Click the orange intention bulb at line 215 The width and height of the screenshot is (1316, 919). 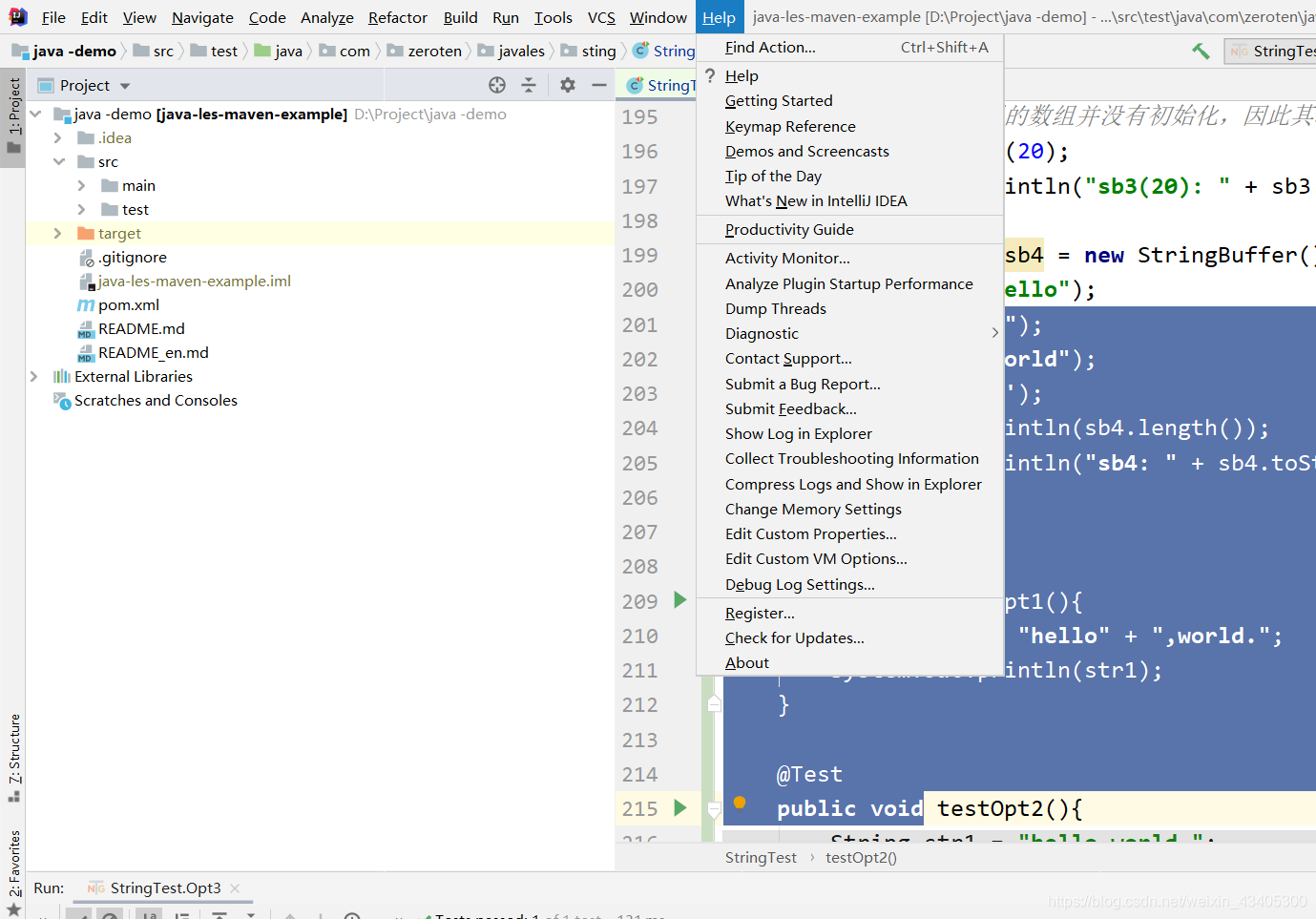click(740, 804)
